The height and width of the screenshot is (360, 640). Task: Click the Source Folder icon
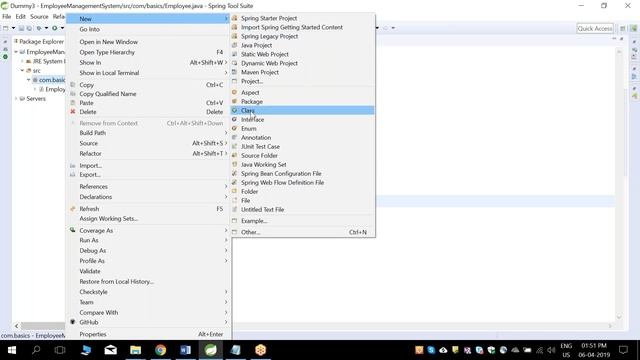tap(234, 155)
